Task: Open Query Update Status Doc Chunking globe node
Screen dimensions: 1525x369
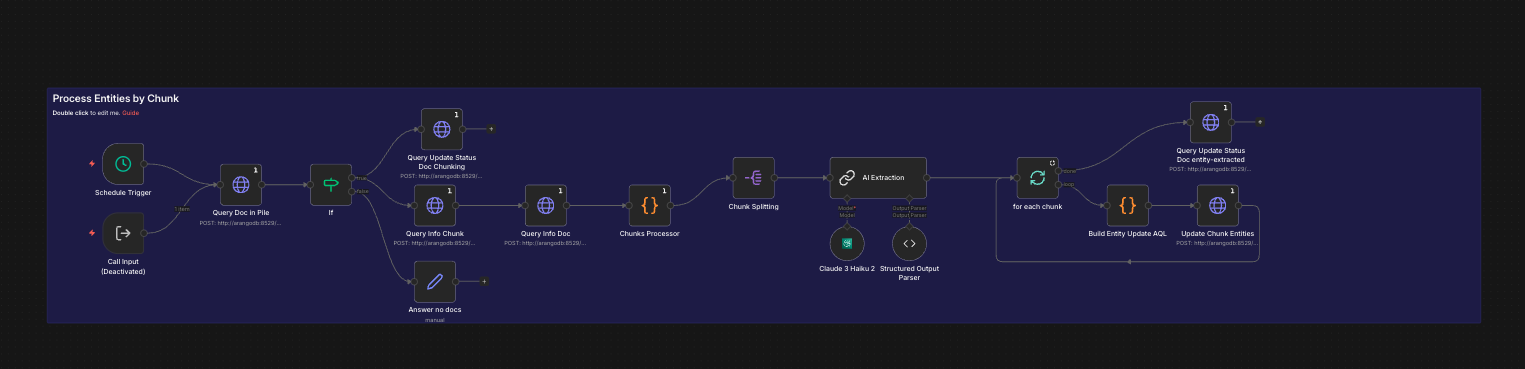Action: [x=442, y=129]
